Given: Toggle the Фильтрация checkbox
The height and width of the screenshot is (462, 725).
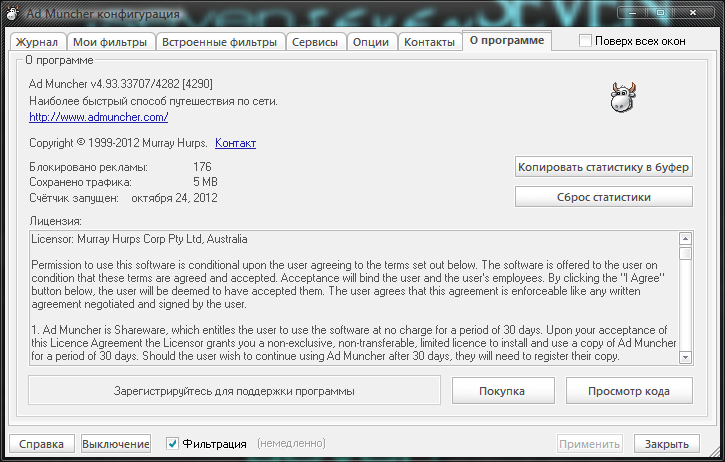Looking at the screenshot, I should click(172, 444).
